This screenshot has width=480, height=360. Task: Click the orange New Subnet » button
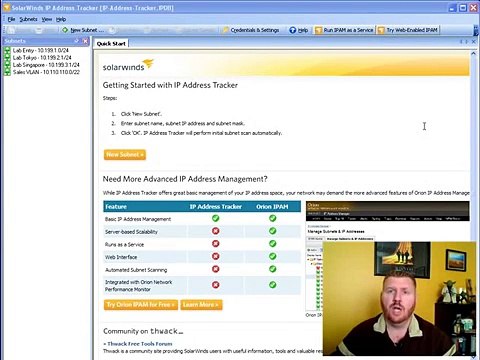point(125,155)
